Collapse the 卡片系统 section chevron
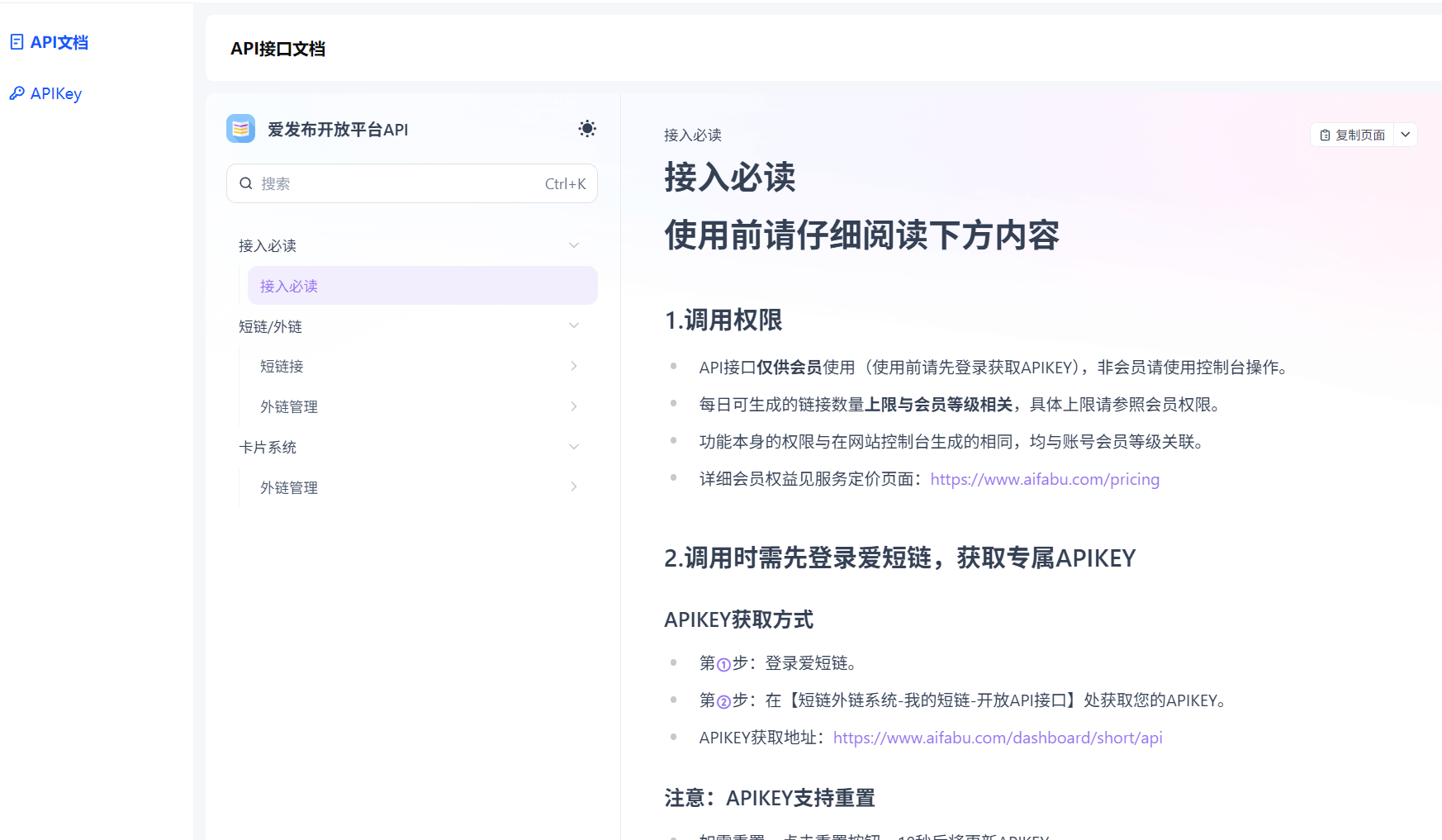The image size is (1442, 840). (x=574, y=447)
